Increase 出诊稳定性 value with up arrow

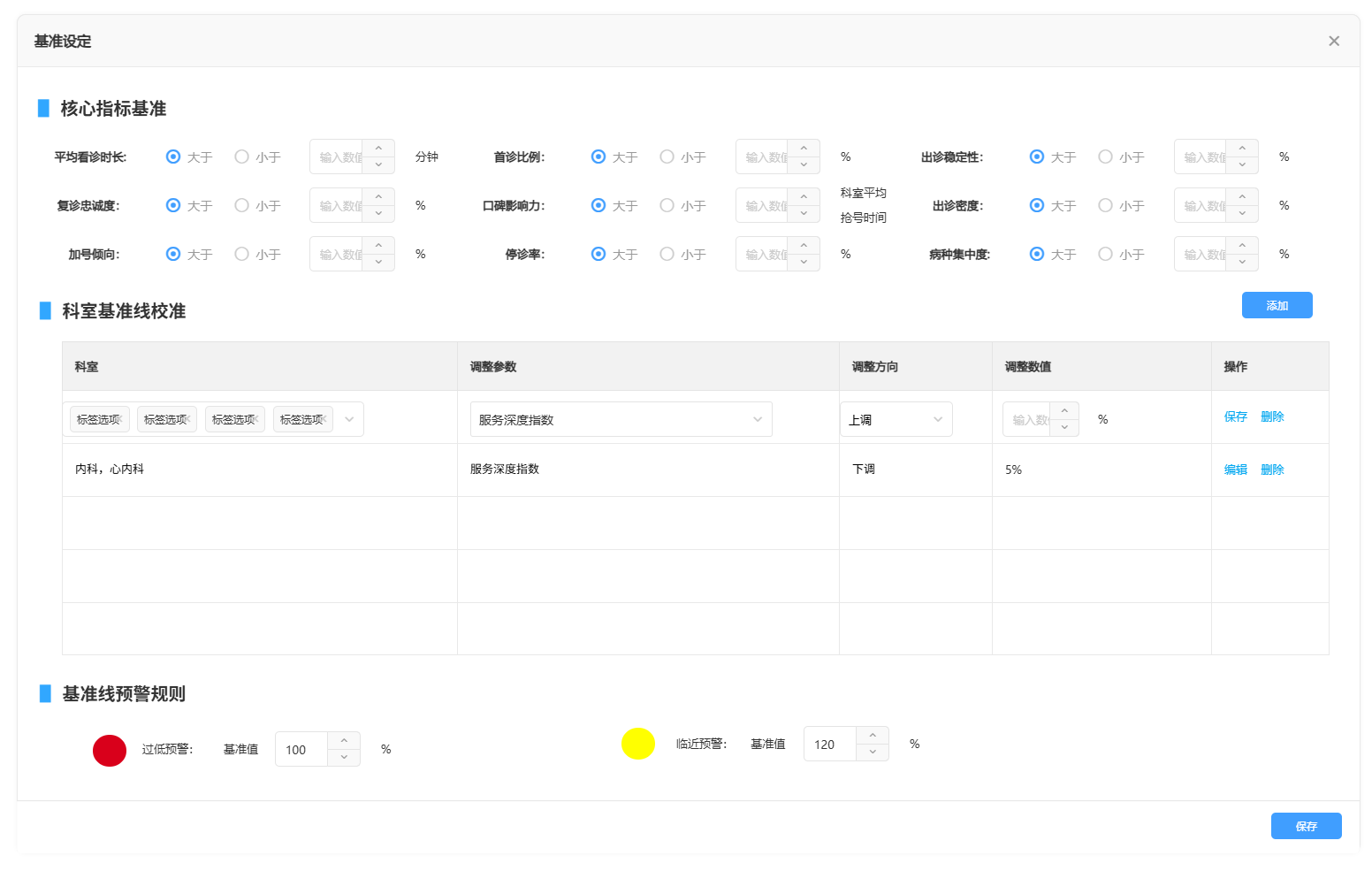pyautogui.click(x=1242, y=149)
